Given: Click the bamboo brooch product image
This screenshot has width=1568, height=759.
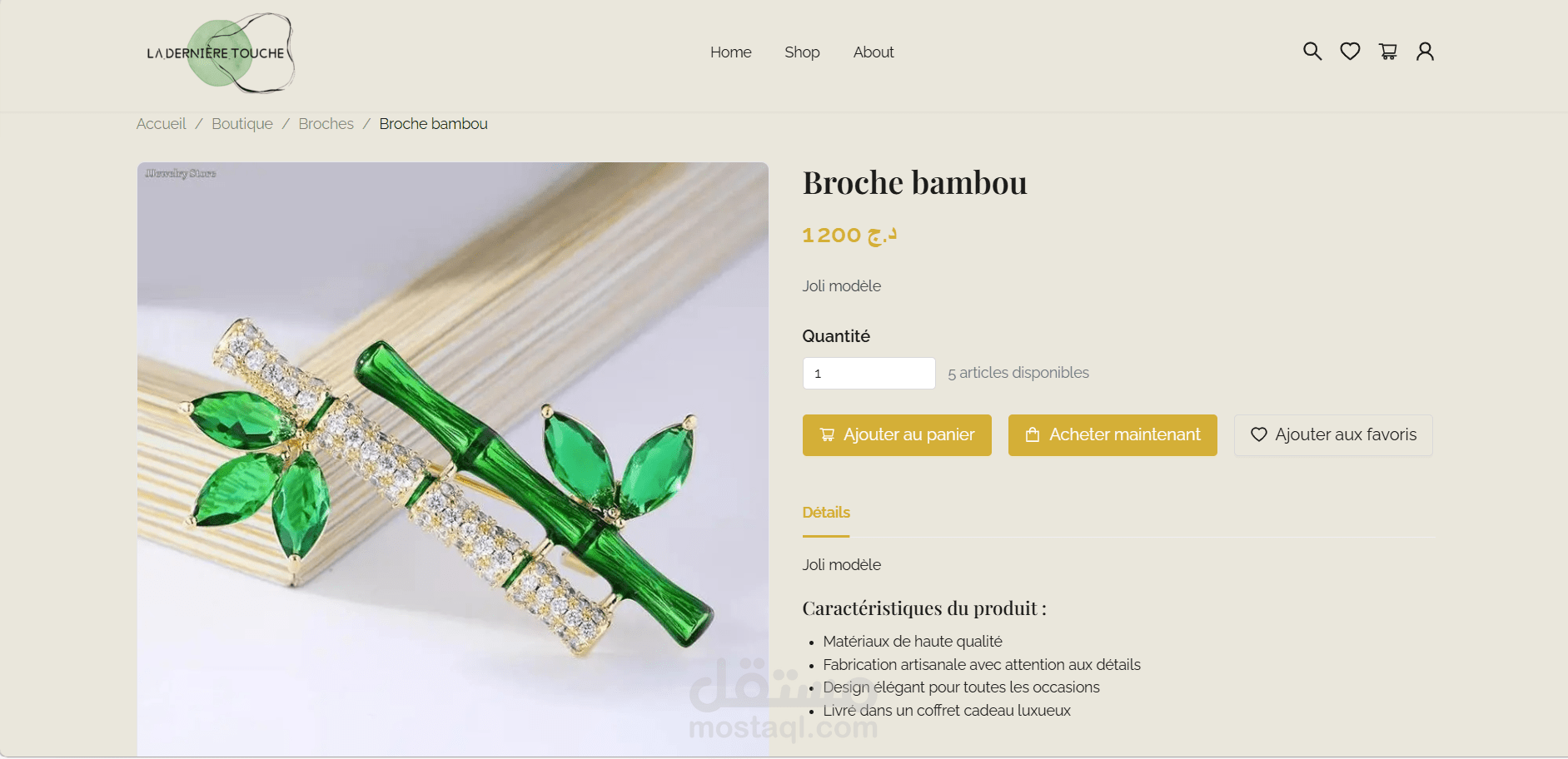Looking at the screenshot, I should pos(453,459).
